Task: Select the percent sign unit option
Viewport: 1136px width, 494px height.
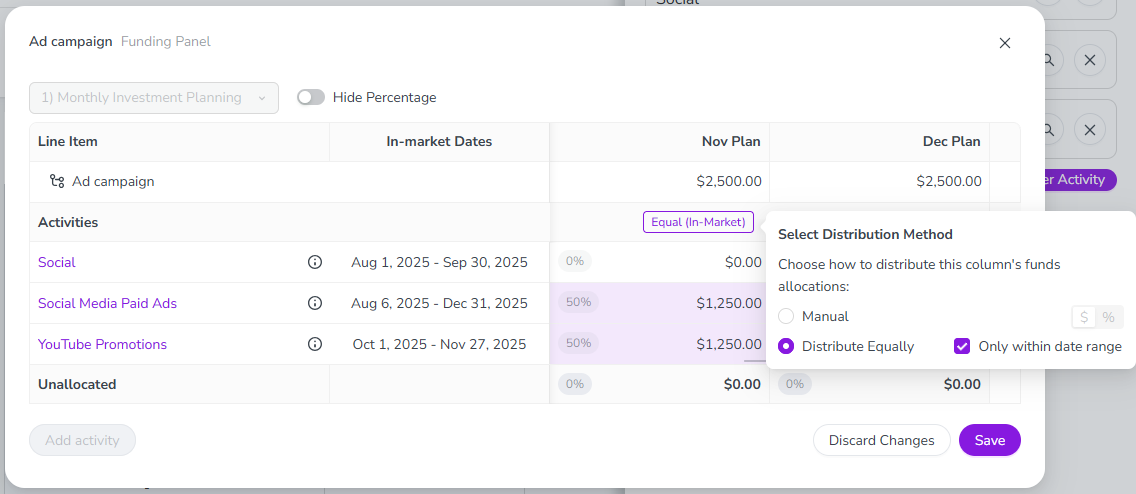Action: point(1109,317)
